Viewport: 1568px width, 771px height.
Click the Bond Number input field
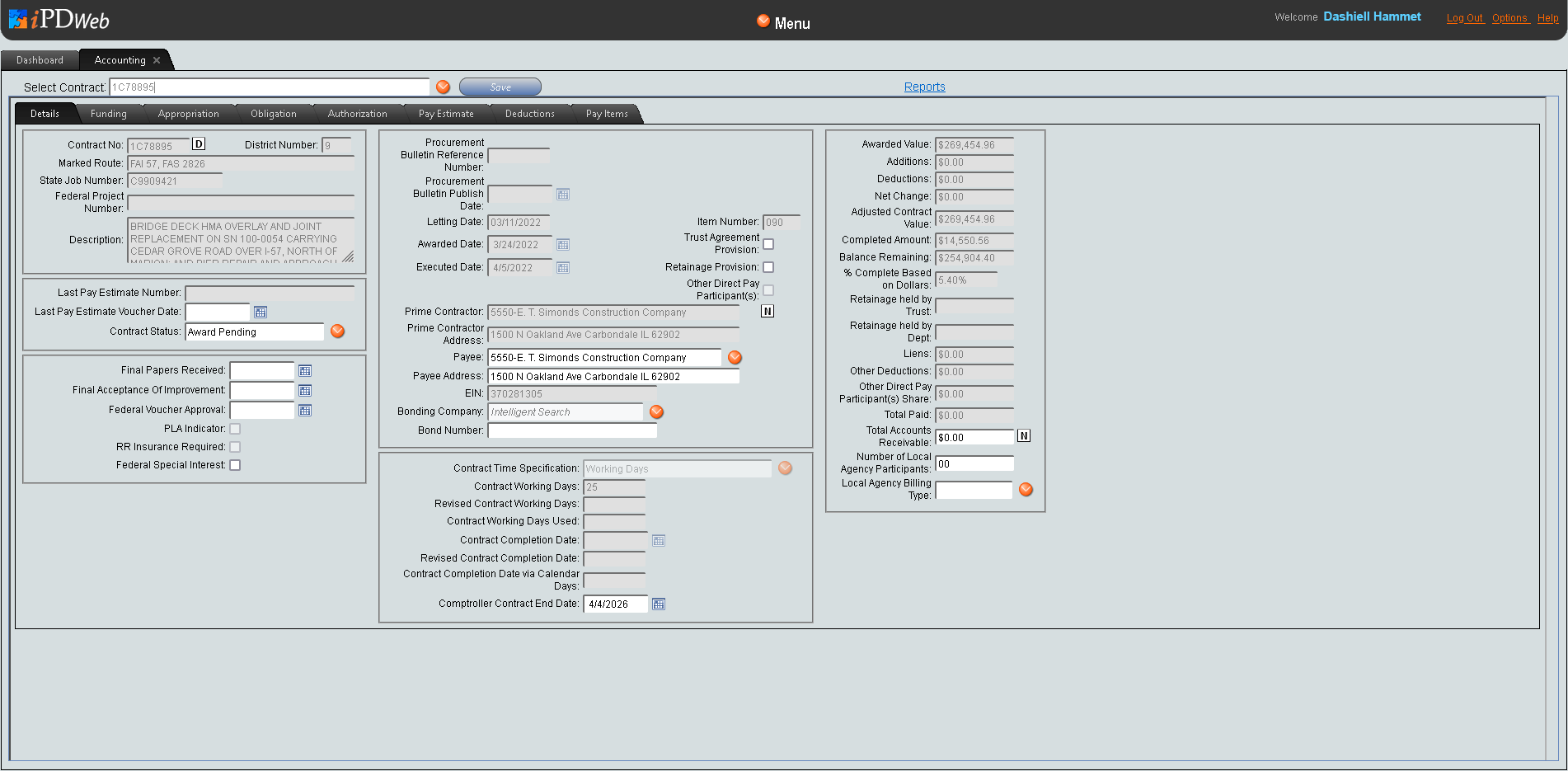(x=572, y=430)
